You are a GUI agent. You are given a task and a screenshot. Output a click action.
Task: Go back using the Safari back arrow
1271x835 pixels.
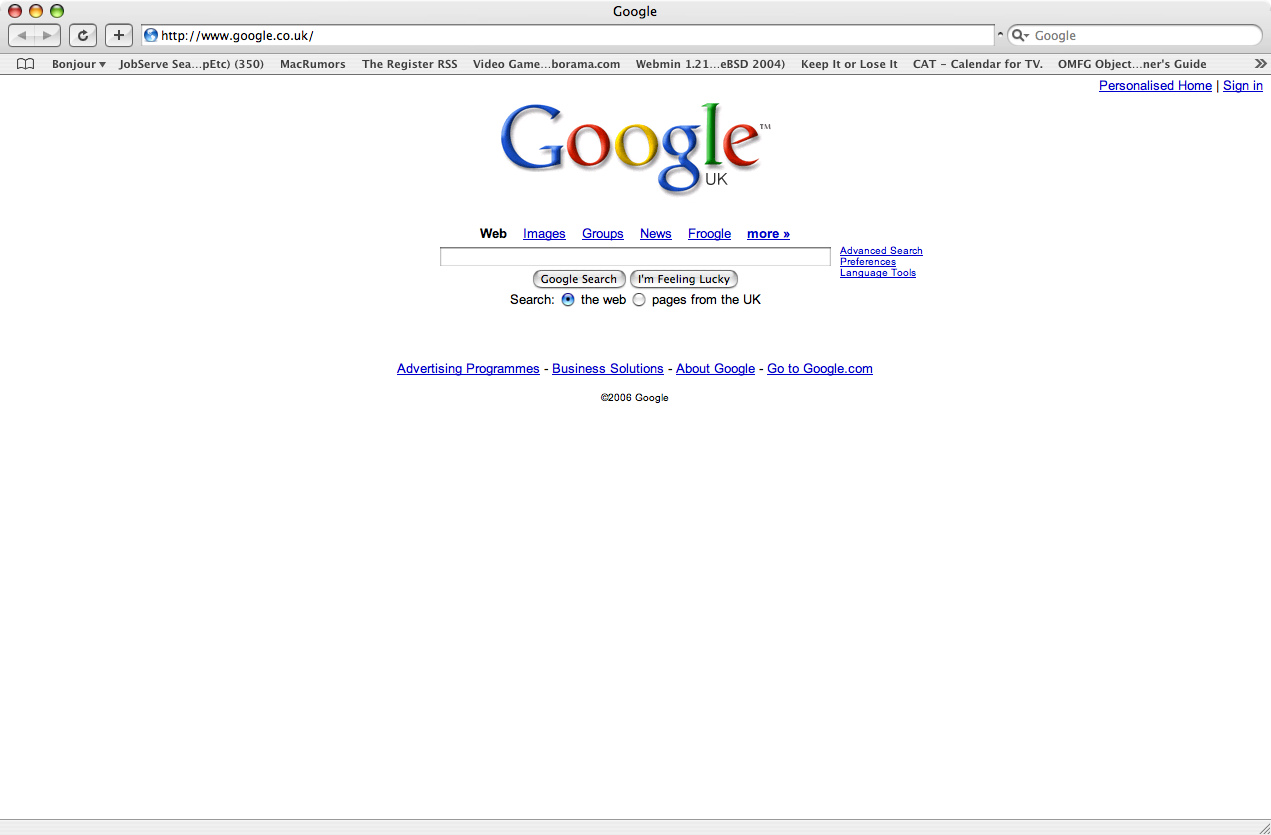(22, 35)
